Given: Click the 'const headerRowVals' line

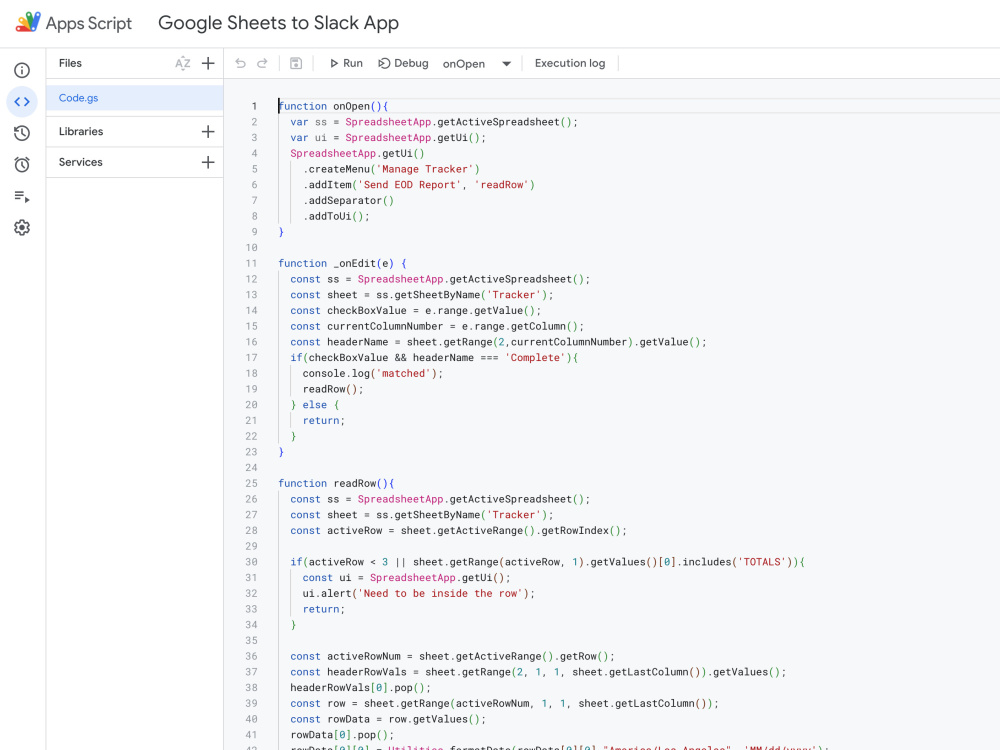Looking at the screenshot, I should coord(538,672).
